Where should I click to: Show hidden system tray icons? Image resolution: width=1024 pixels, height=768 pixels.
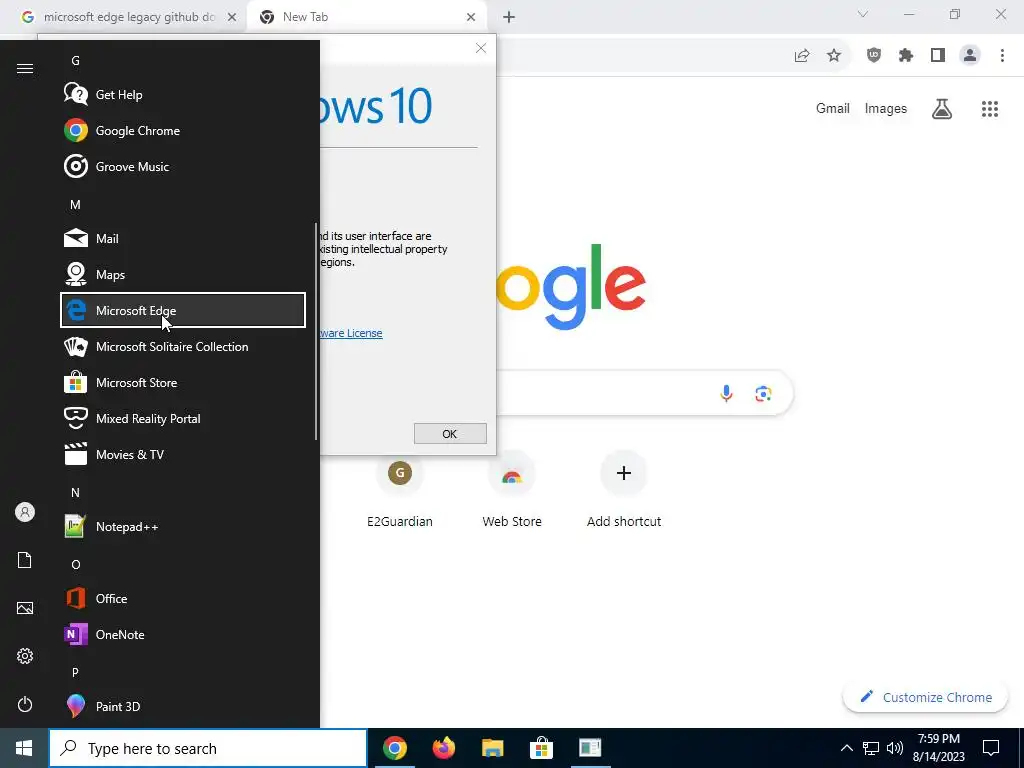[x=846, y=748]
